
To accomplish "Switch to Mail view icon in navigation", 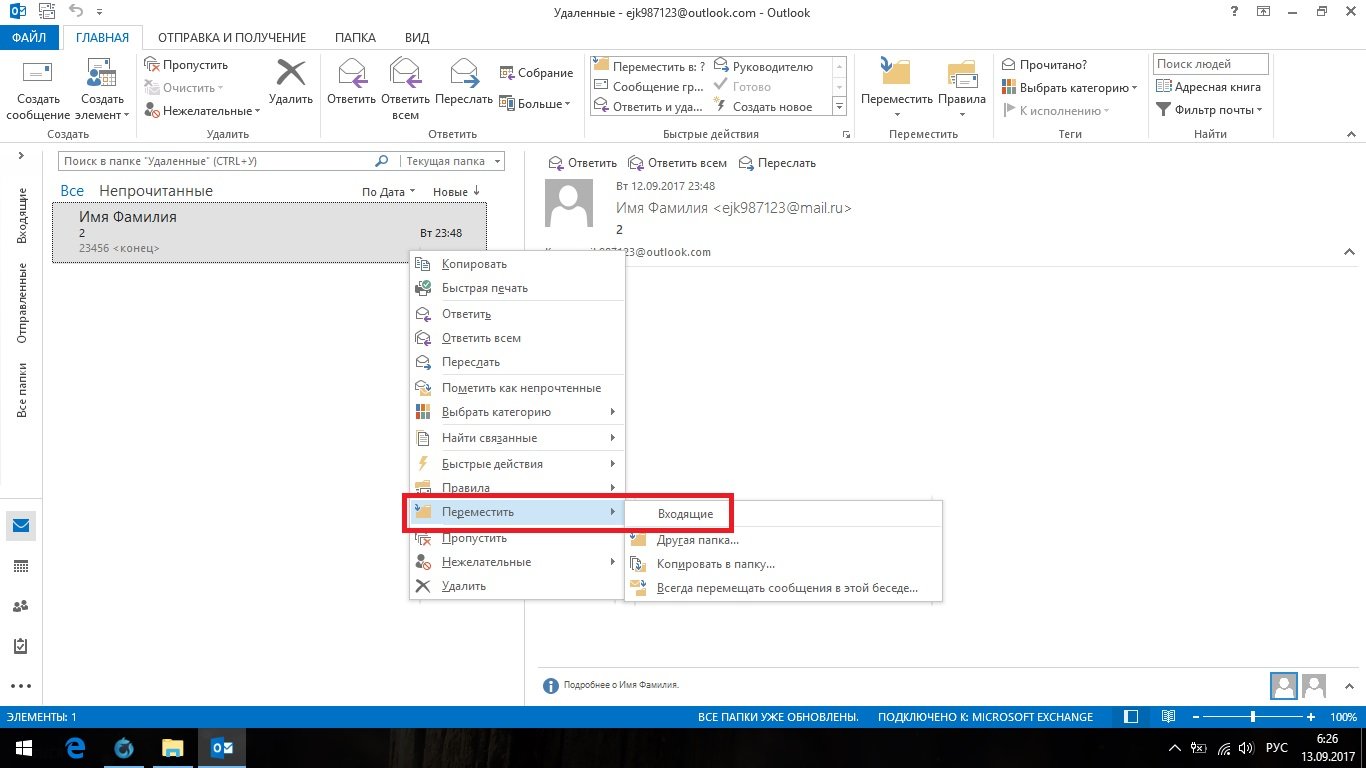I will pyautogui.click(x=21, y=526).
